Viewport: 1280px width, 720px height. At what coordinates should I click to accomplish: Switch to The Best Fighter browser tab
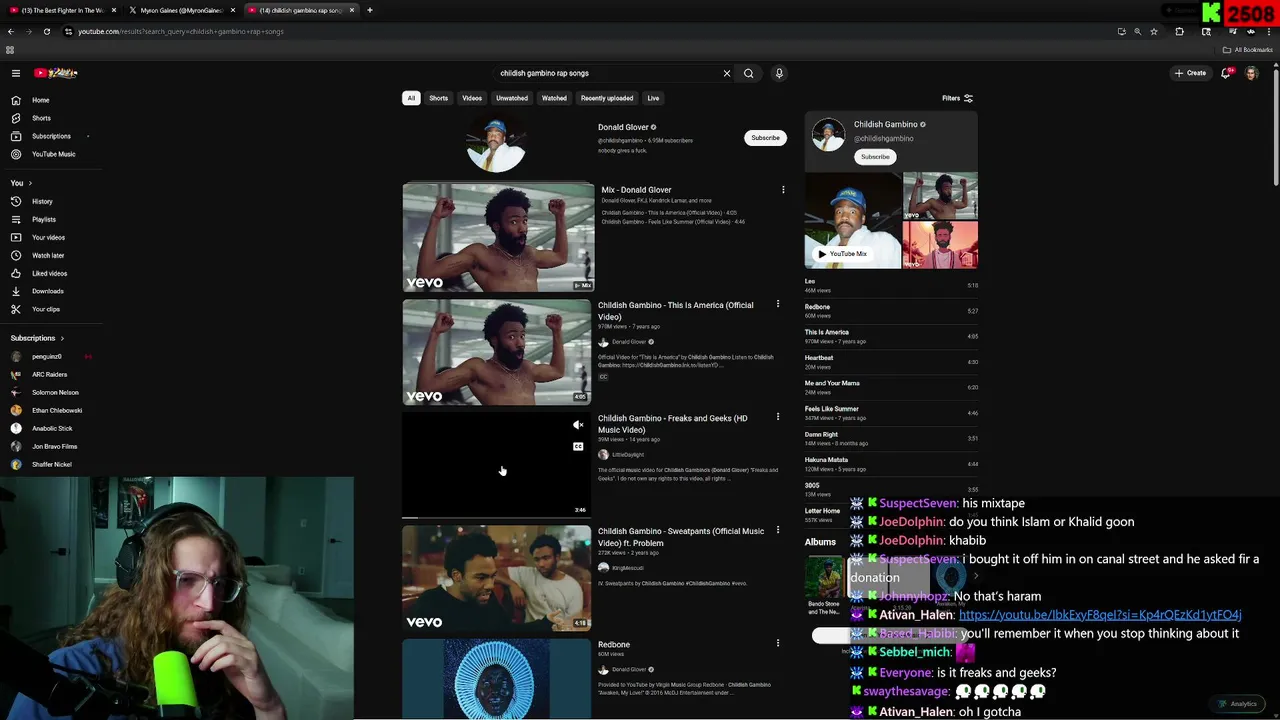[x=62, y=10]
